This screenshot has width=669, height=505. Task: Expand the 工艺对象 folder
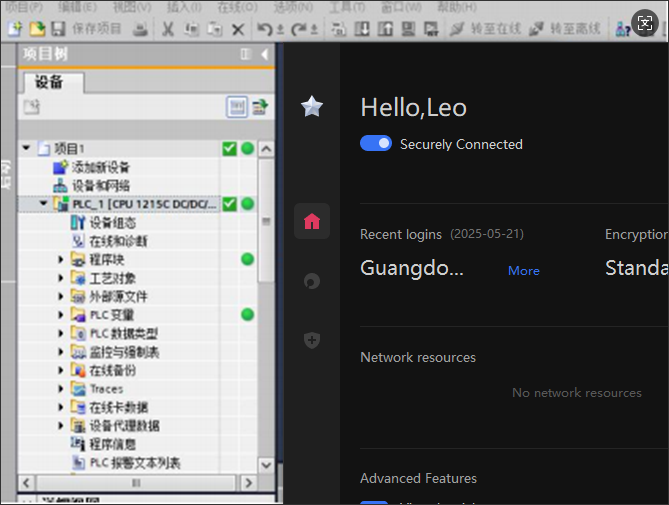pos(61,278)
